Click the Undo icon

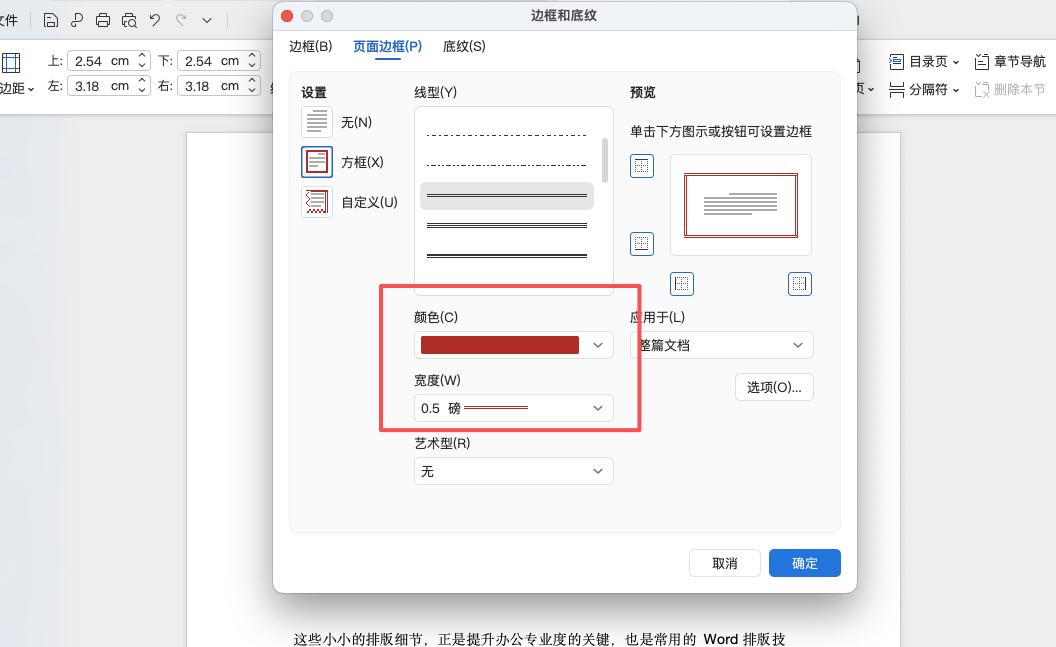point(157,19)
